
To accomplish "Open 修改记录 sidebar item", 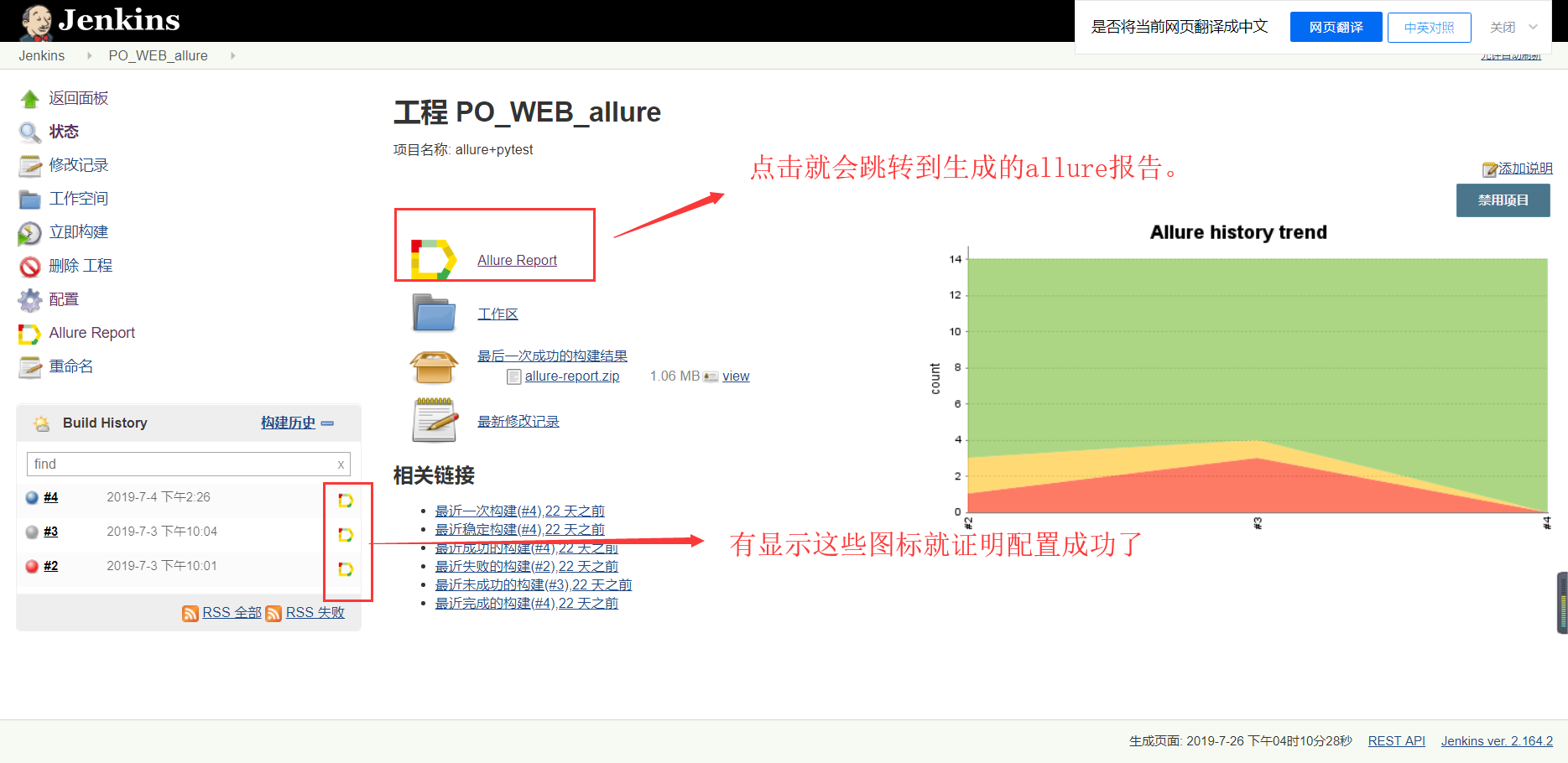I will point(79,165).
